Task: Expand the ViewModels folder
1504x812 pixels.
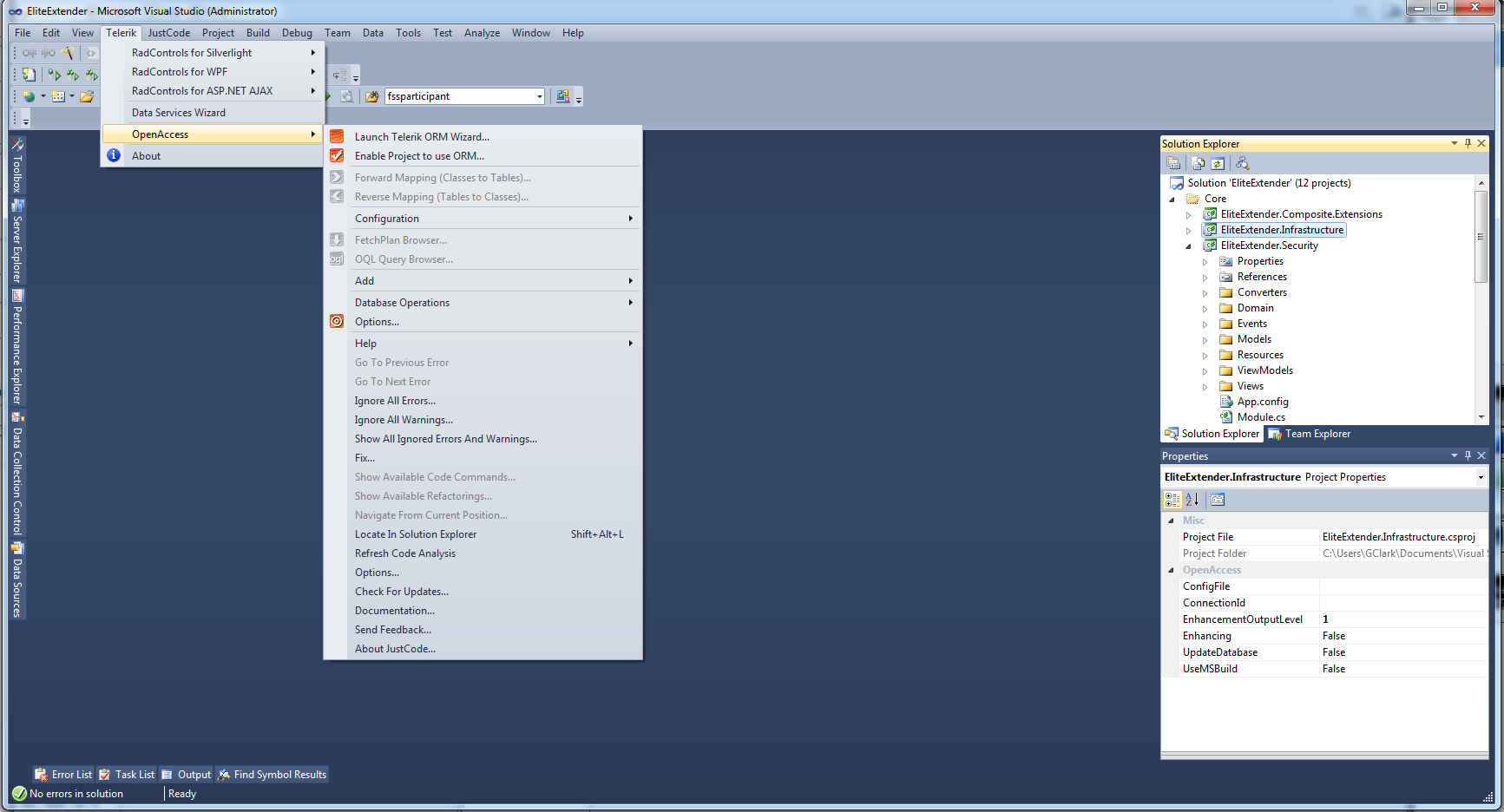Action: coord(1205,370)
